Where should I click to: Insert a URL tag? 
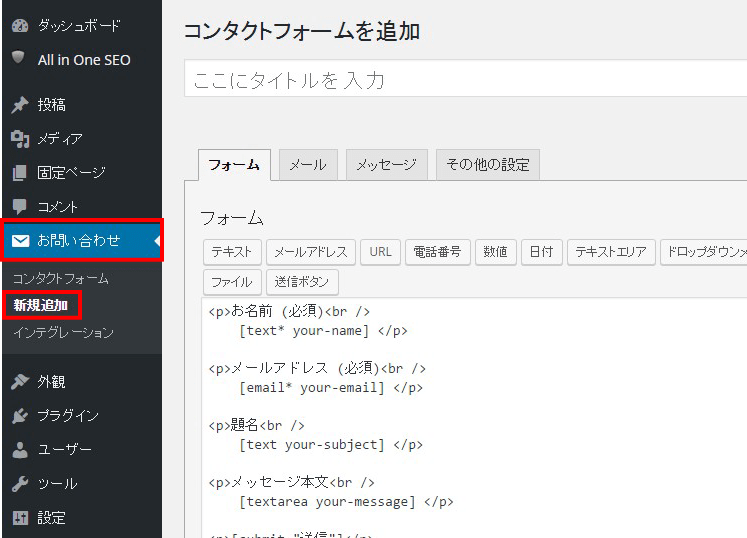(380, 252)
